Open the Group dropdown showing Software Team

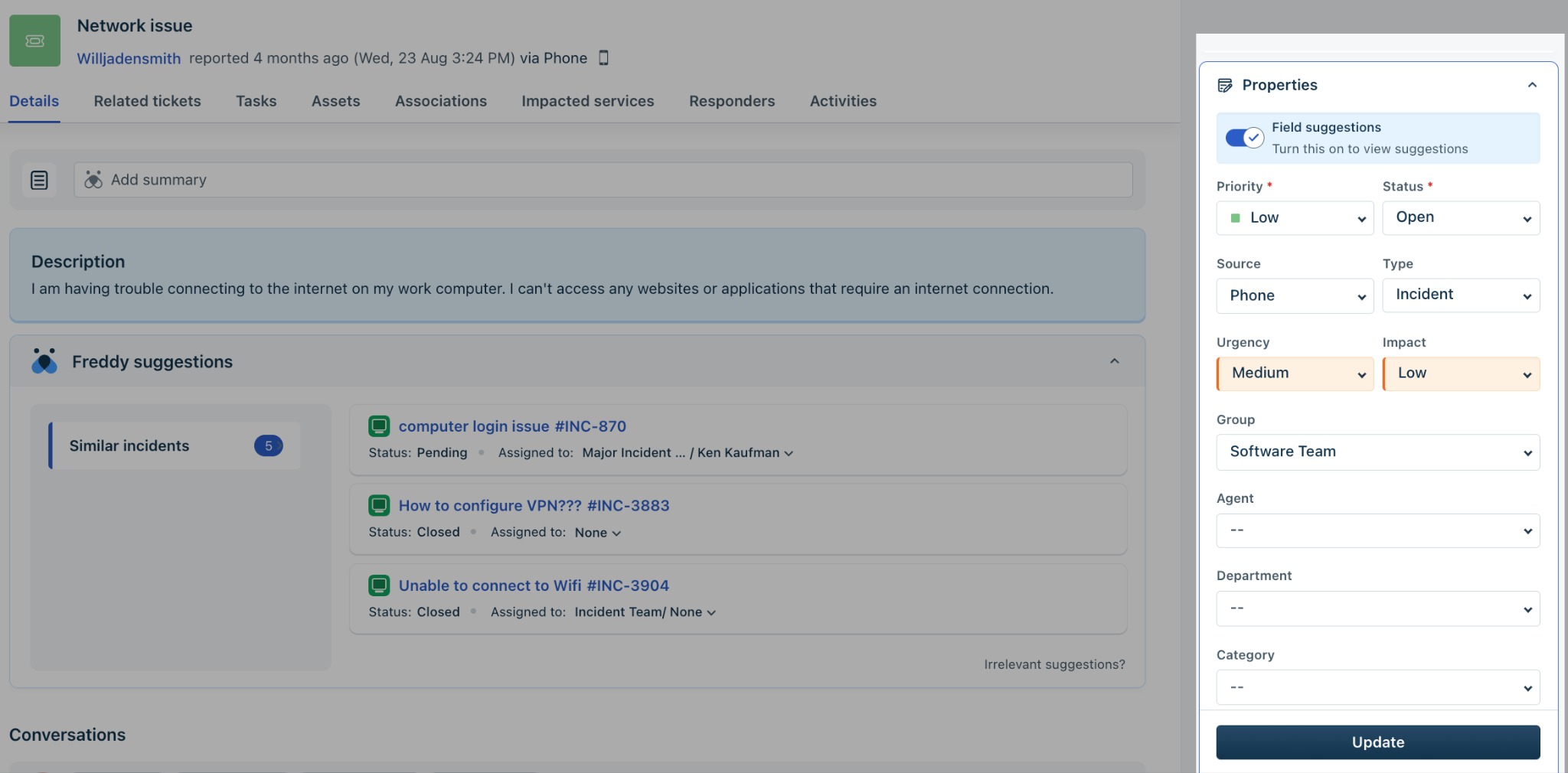pyautogui.click(x=1378, y=452)
